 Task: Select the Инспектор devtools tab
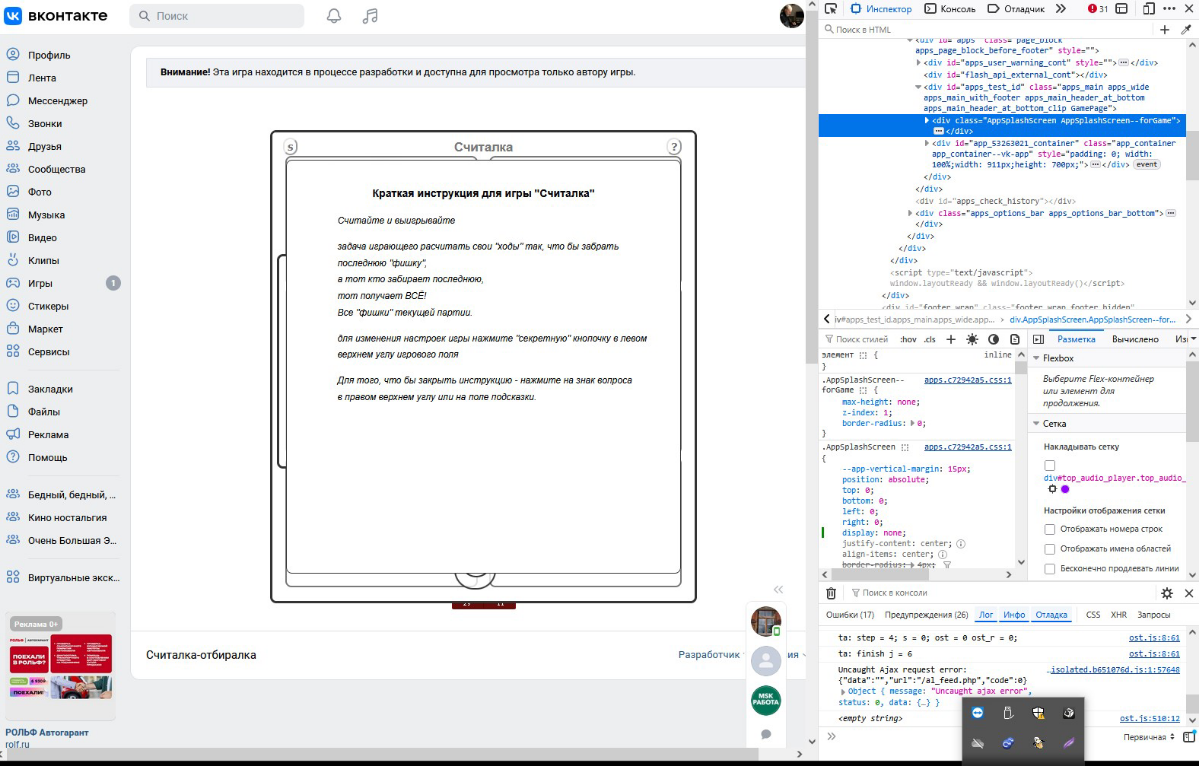(x=881, y=8)
